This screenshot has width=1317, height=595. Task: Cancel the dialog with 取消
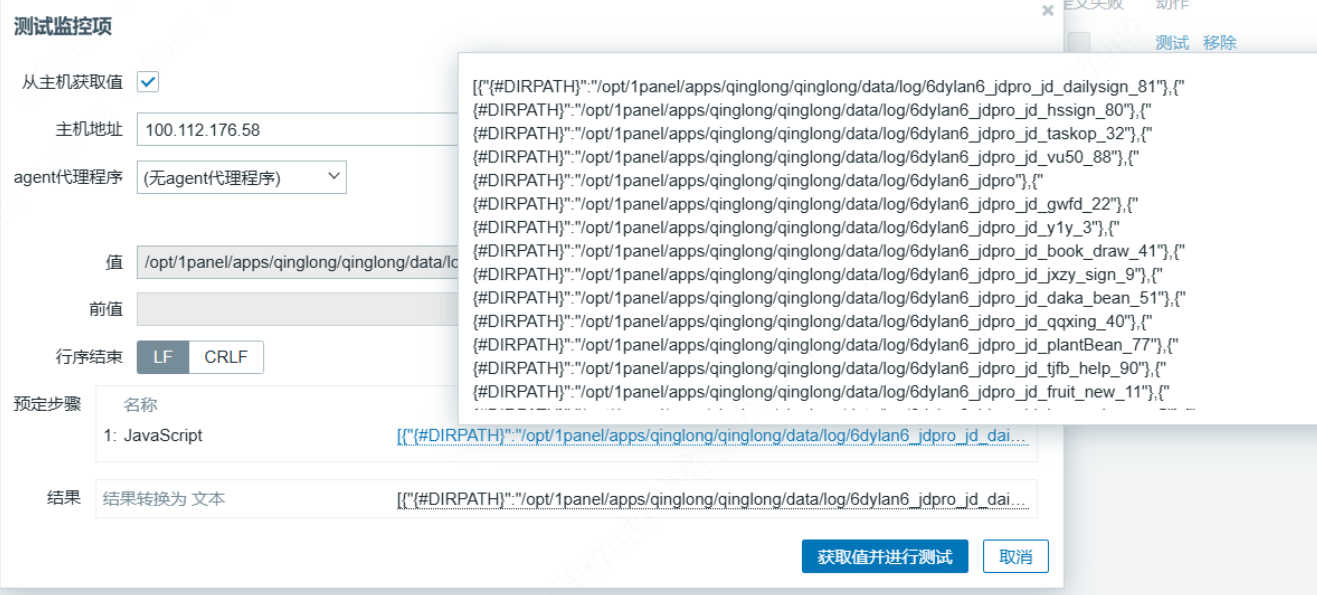[x=1015, y=557]
